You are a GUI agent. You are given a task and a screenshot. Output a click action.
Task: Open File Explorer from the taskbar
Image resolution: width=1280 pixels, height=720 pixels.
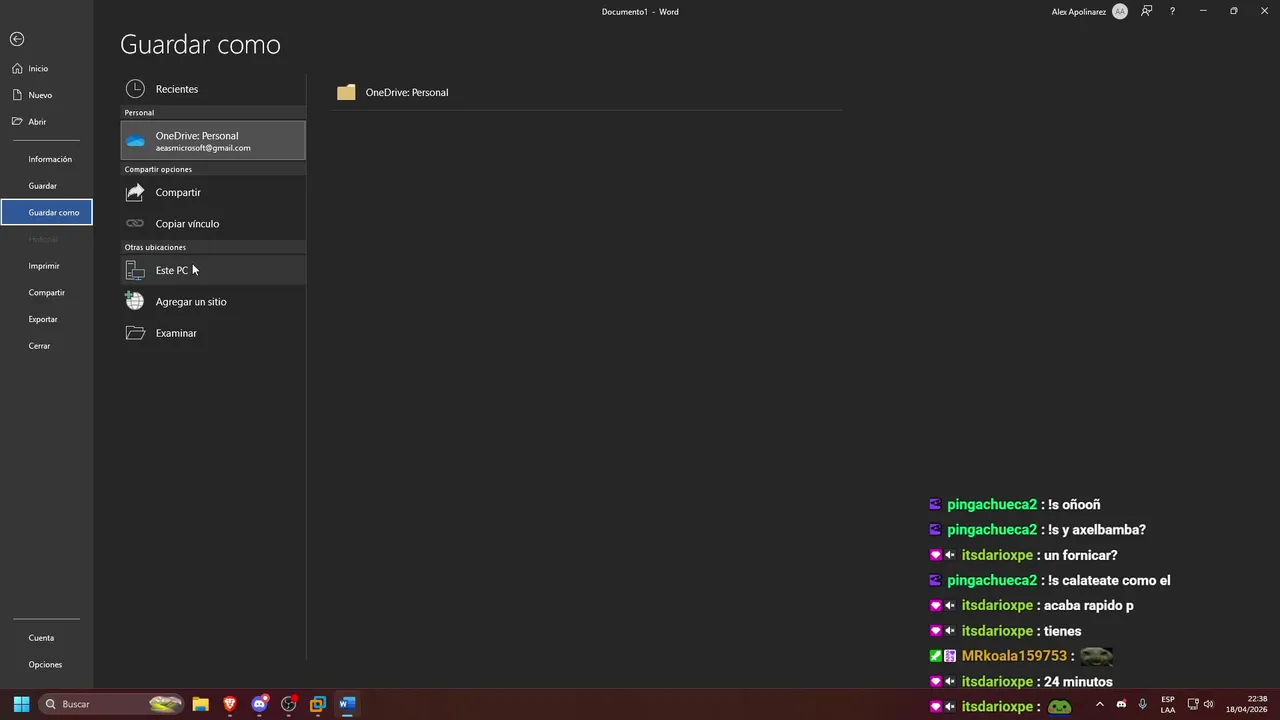point(200,704)
